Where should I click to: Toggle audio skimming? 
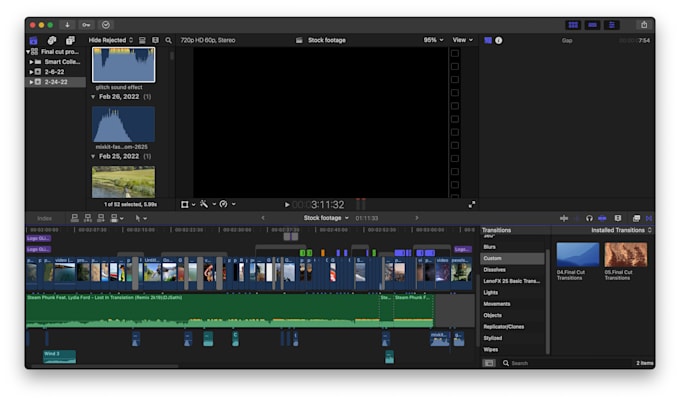coord(577,218)
